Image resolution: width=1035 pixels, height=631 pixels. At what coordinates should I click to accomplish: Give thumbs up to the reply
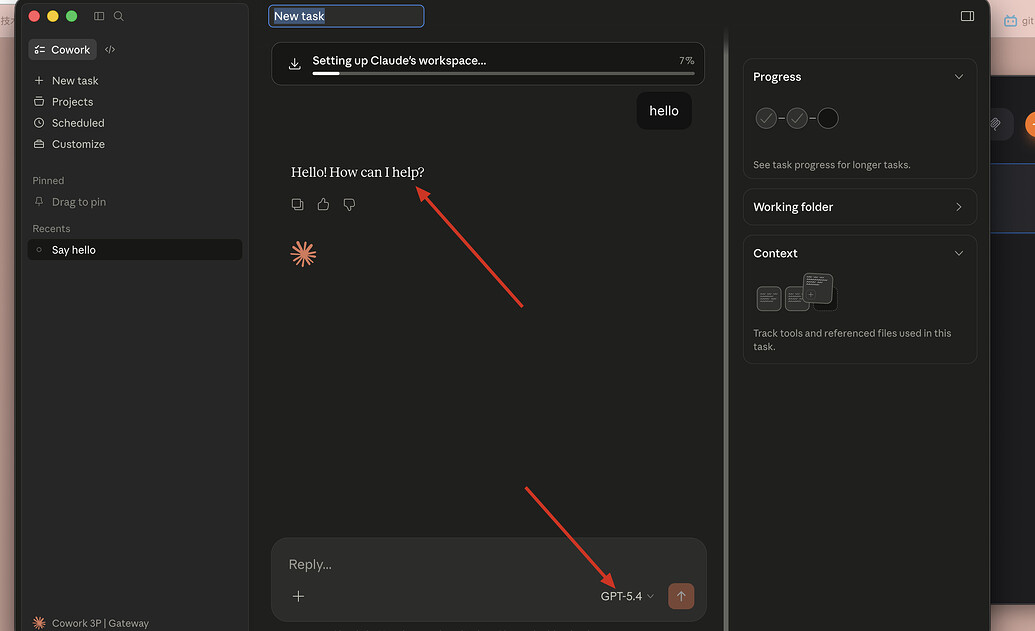click(323, 205)
